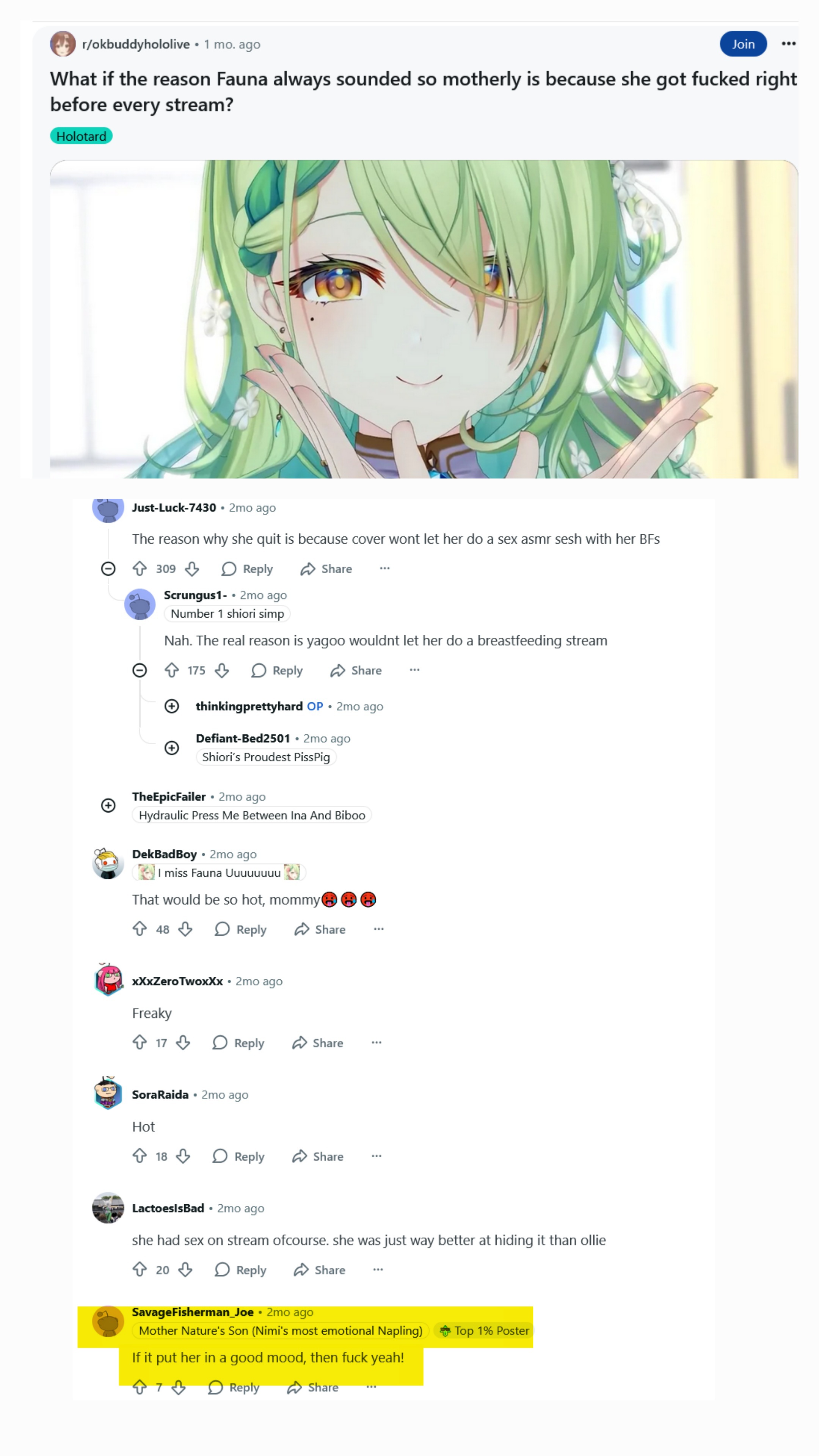Open more options on LactoesIsBad's comment
This screenshot has width=819, height=1456.
click(378, 1270)
